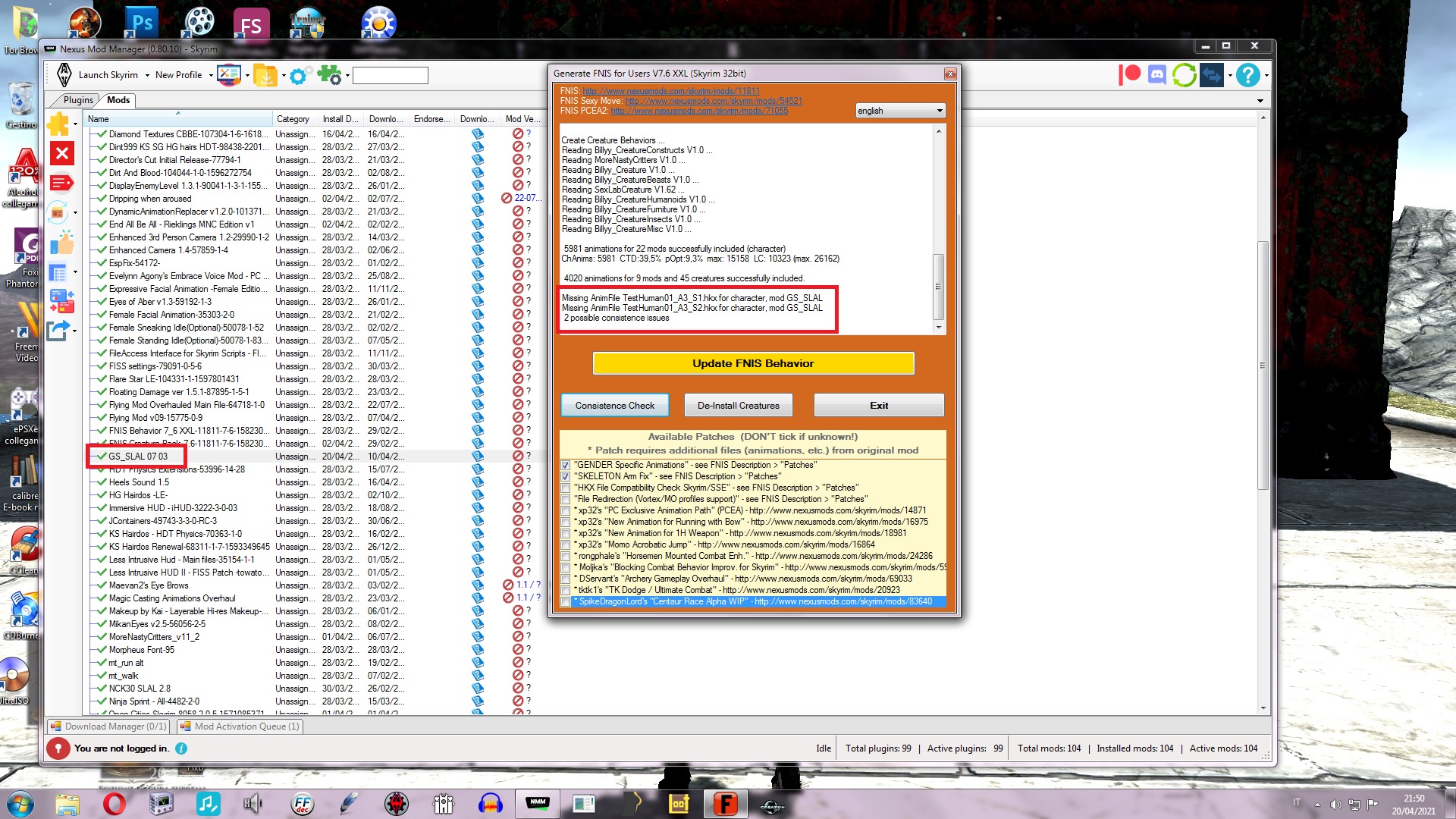The image size is (1456, 819).
Task: Uncheck the SKELETON Arm Fix patch
Action: (565, 476)
